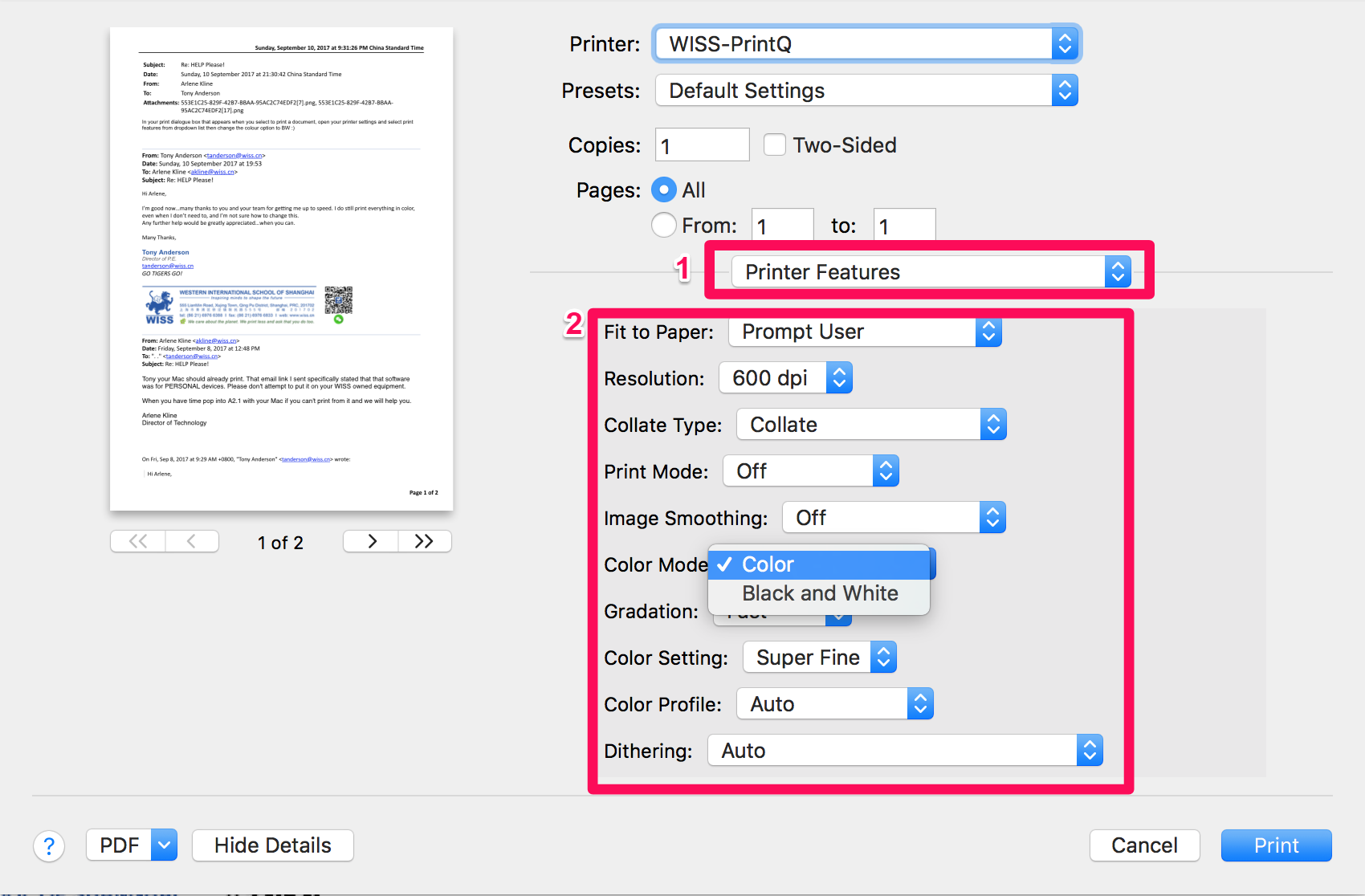Viewport: 1365px width, 896px height.
Task: Click the Help question mark button
Action: 49,845
